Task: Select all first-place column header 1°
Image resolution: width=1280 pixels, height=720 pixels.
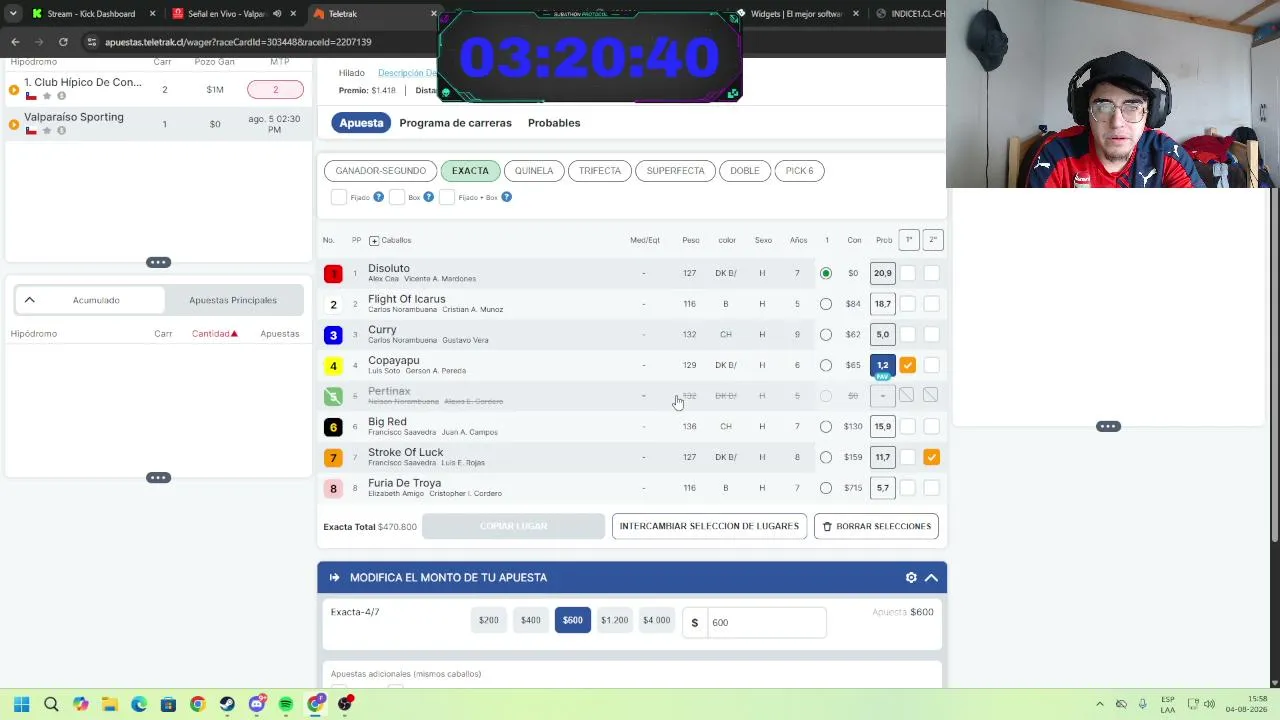Action: pyautogui.click(x=908, y=240)
